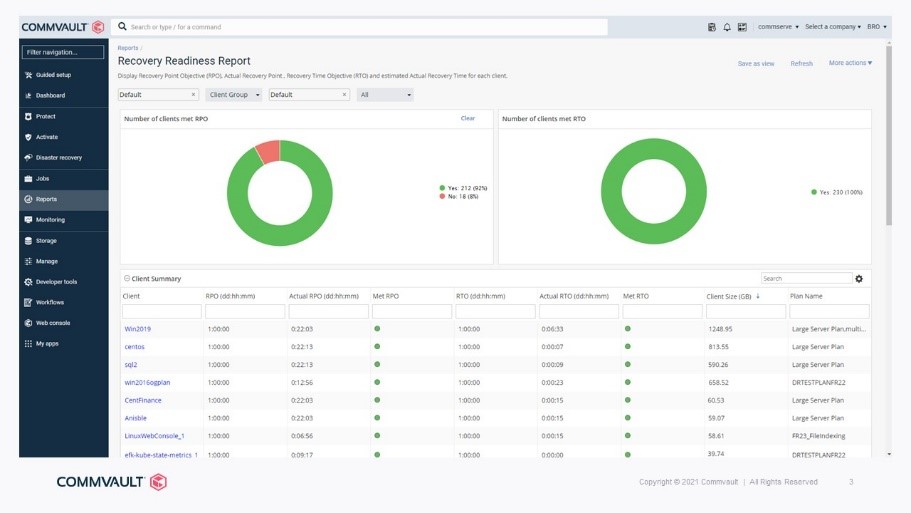This screenshot has height=513, width=911.
Task: Click the Refresh button
Action: pyautogui.click(x=801, y=63)
